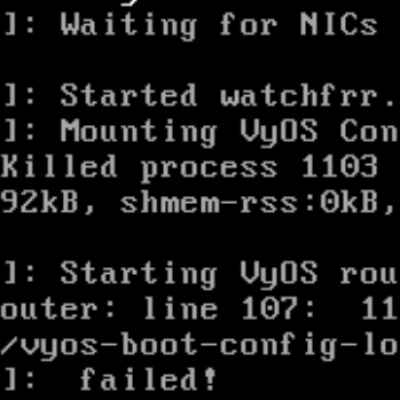Click the 'failed!' message
Image resolution: width=400 pixels, height=400 pixels.
[148, 379]
